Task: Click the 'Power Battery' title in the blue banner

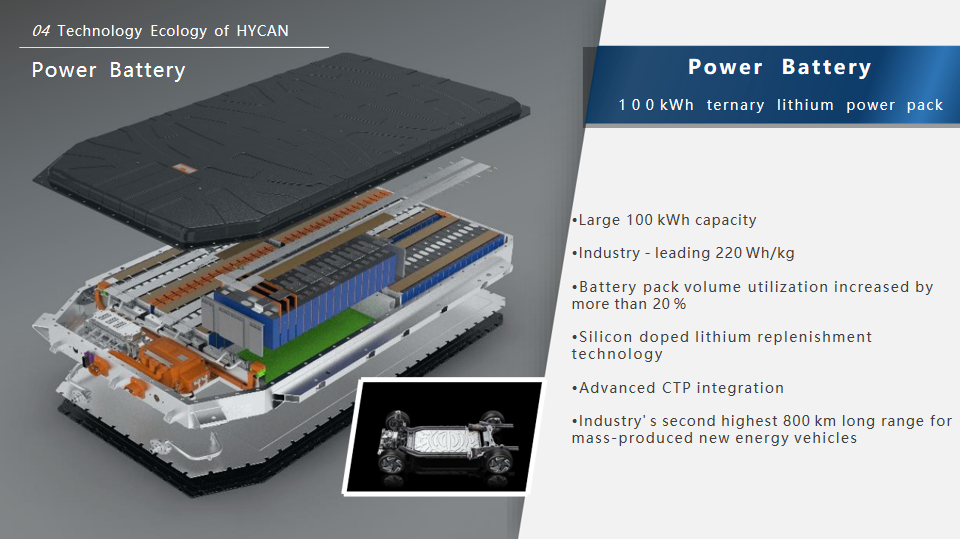Action: [779, 67]
